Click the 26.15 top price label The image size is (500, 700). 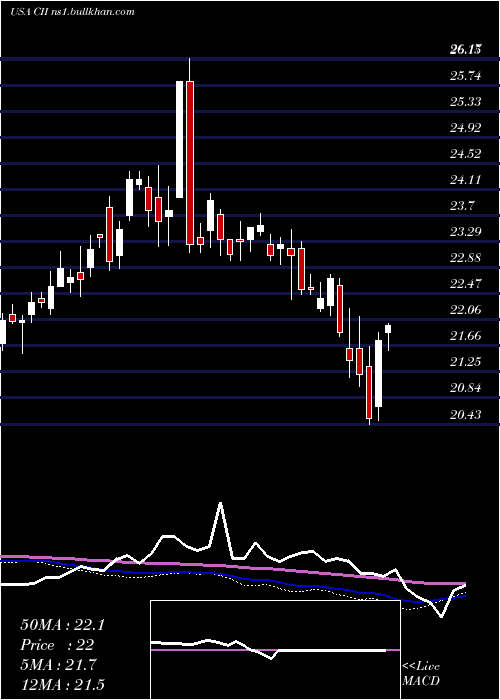(x=466, y=50)
